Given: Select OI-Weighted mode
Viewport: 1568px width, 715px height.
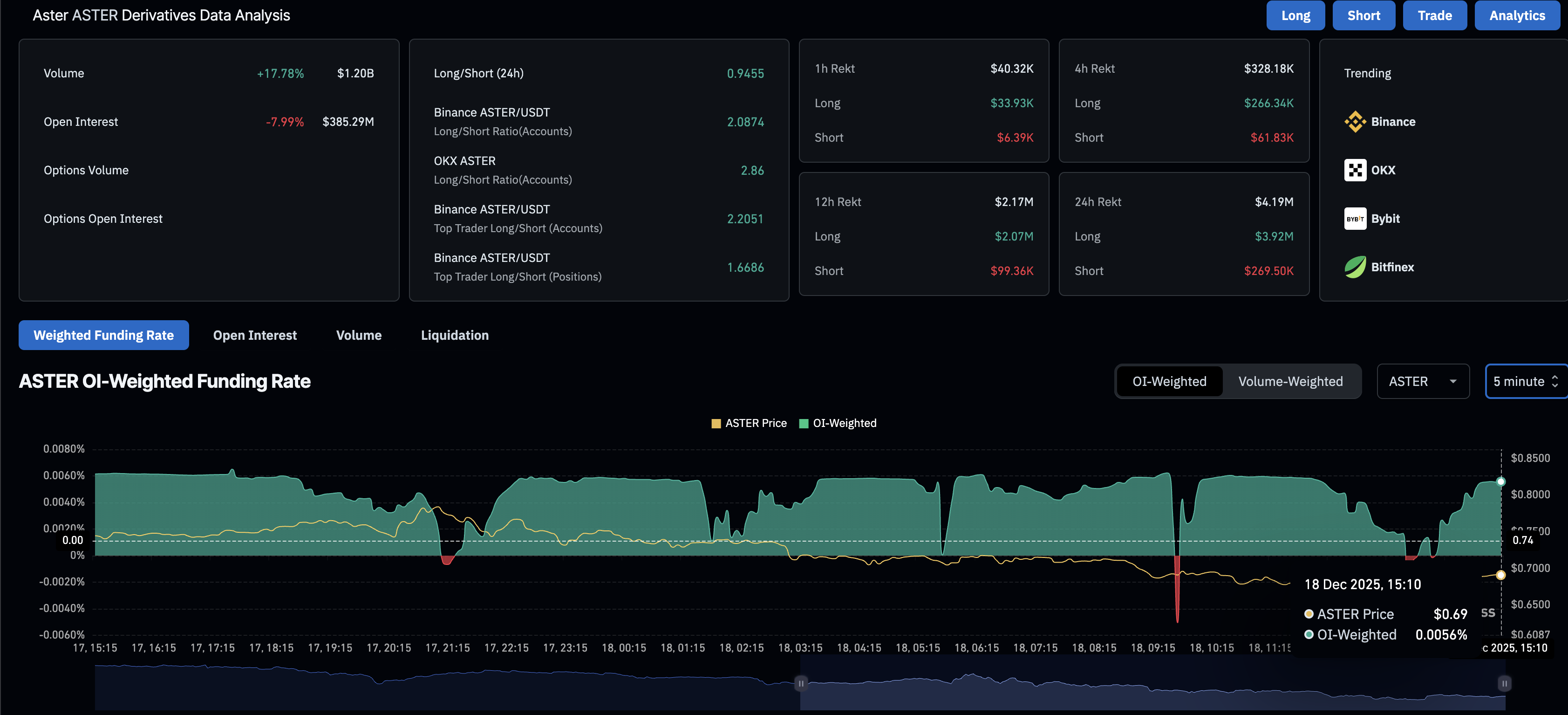Looking at the screenshot, I should 1169,381.
